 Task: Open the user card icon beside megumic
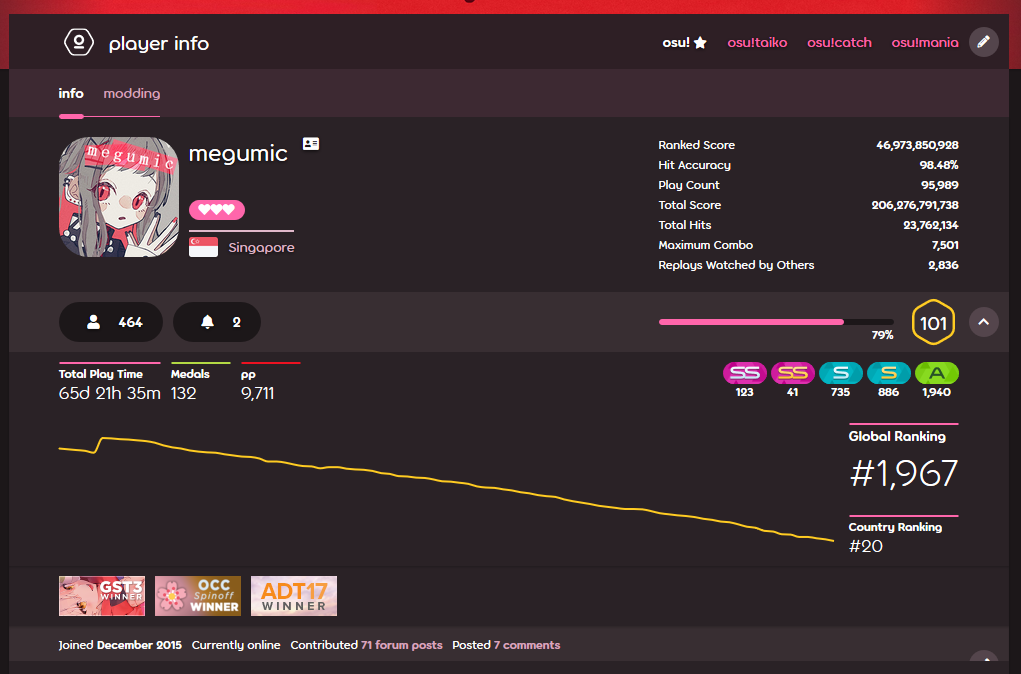[x=311, y=143]
